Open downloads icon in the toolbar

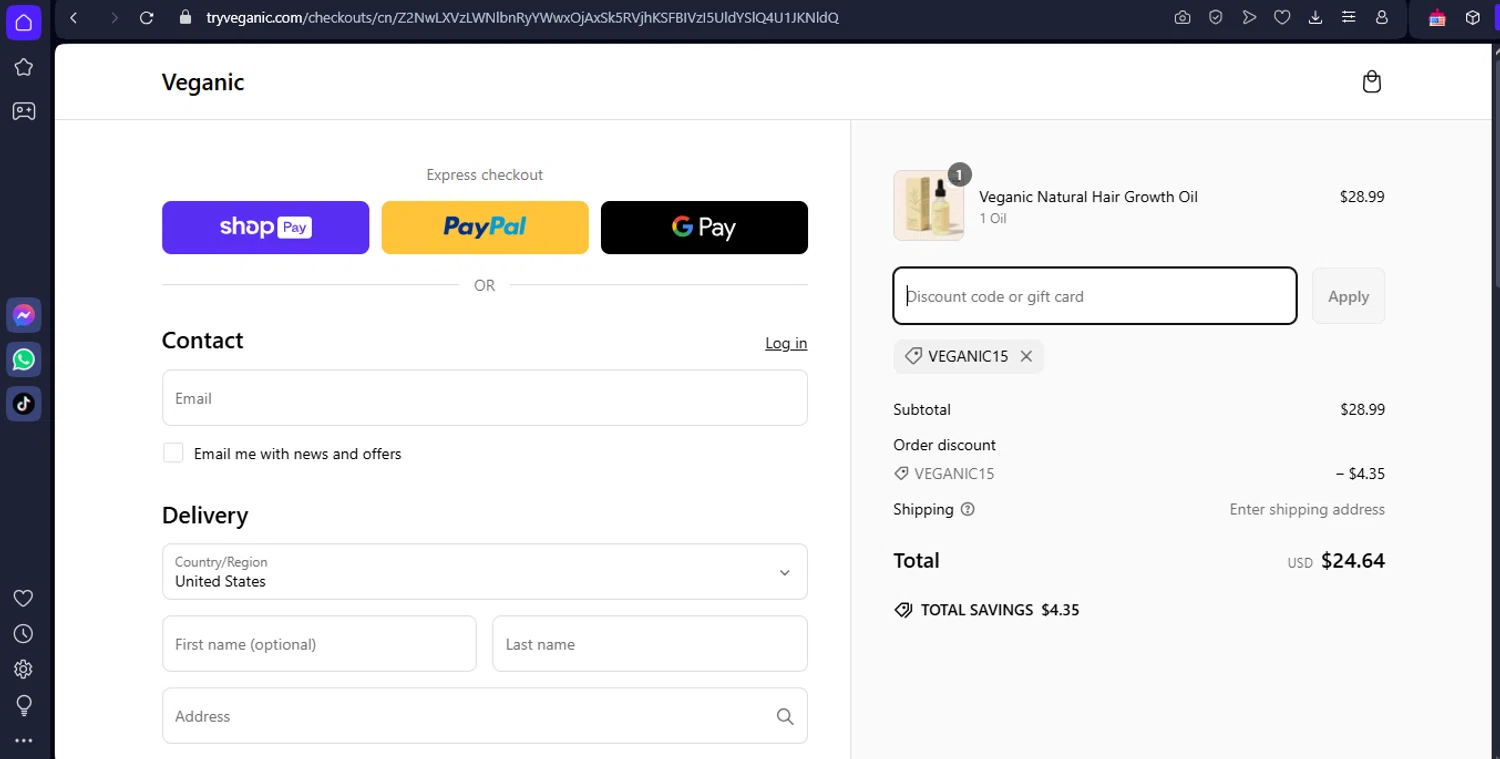coord(1315,18)
